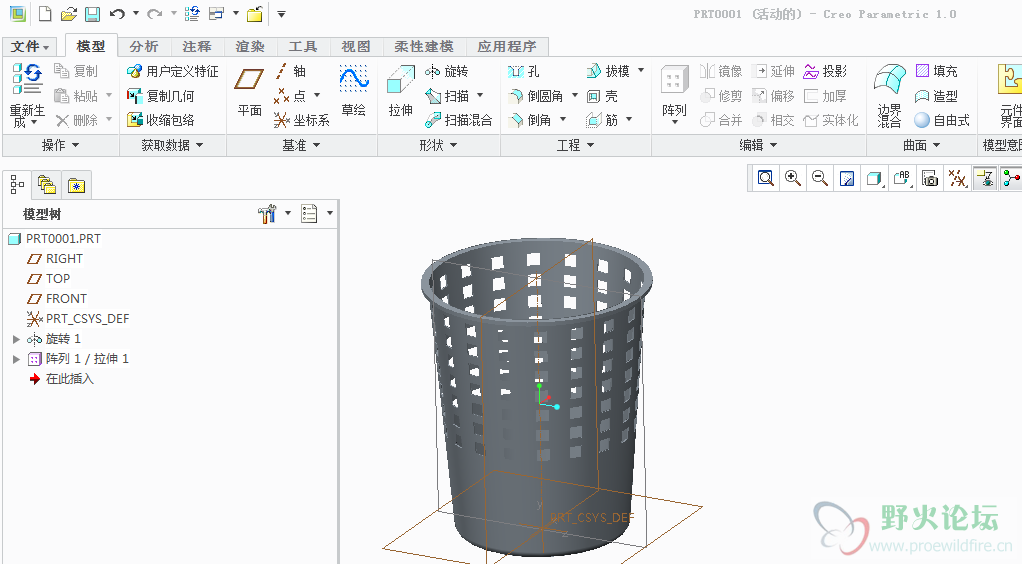
Task: Switch to the 分析 tab
Action: [144, 46]
